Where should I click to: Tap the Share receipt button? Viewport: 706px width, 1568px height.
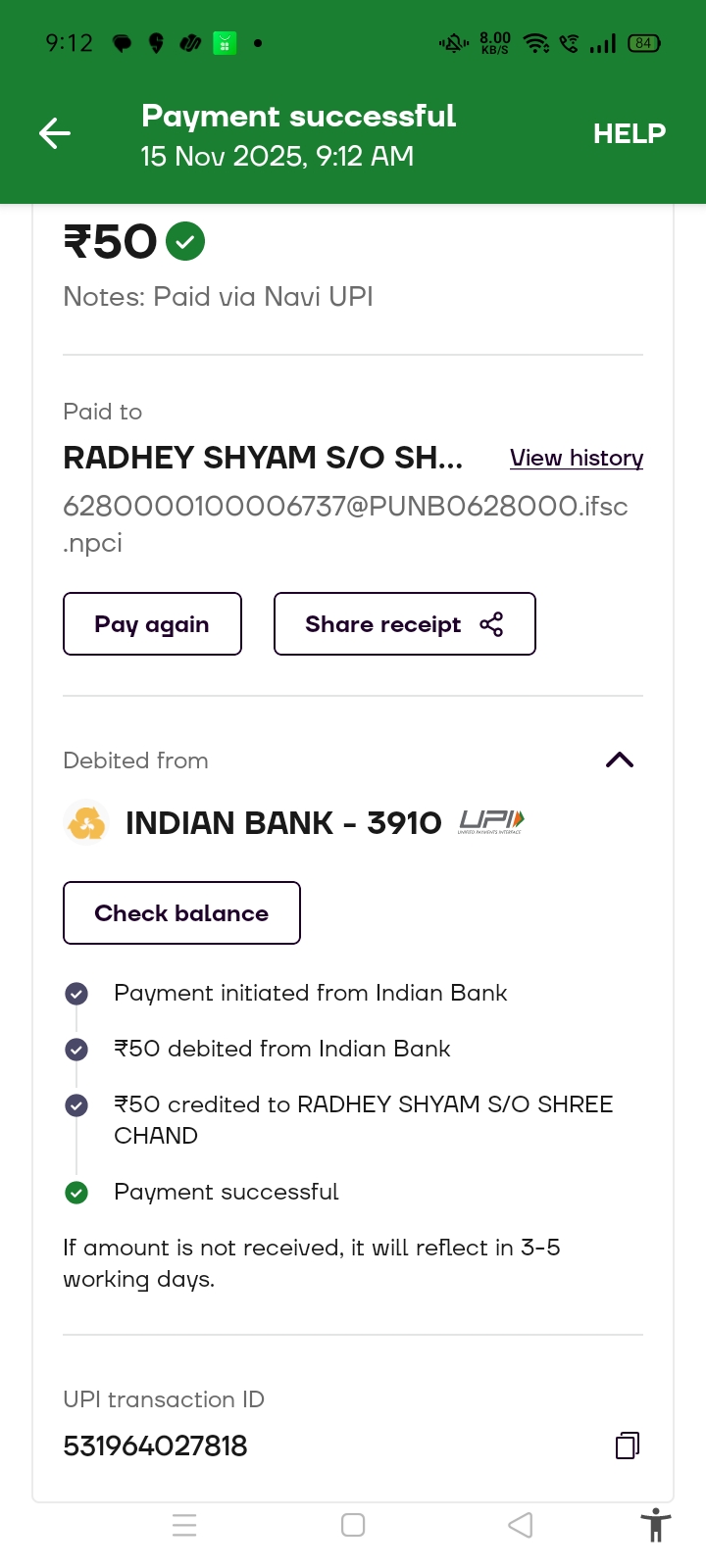coord(404,624)
